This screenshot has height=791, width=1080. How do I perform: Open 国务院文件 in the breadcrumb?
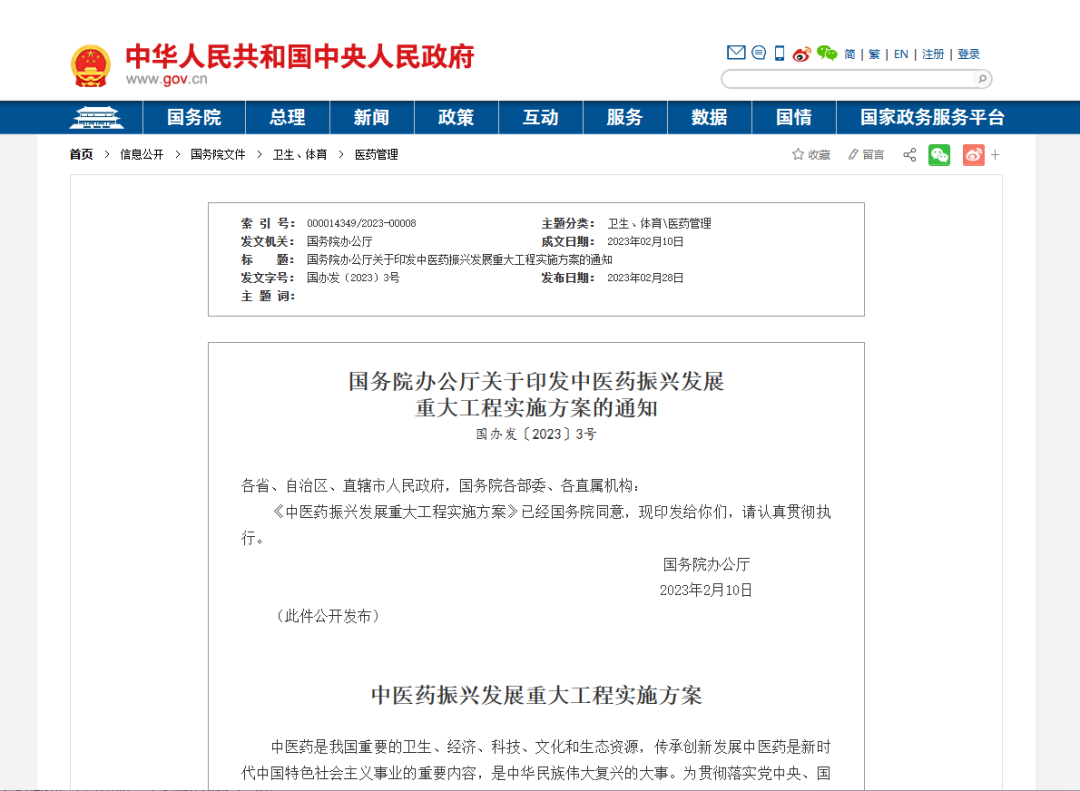click(218, 154)
